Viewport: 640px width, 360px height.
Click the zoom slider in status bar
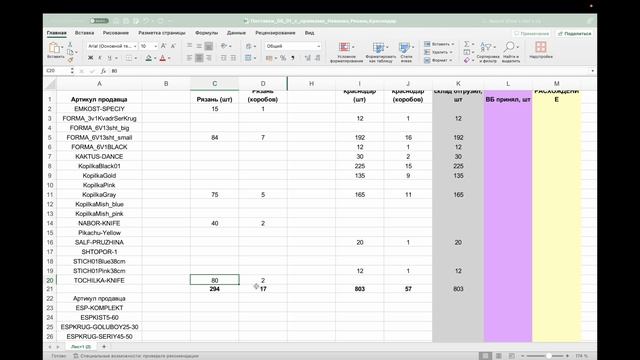tap(546, 356)
